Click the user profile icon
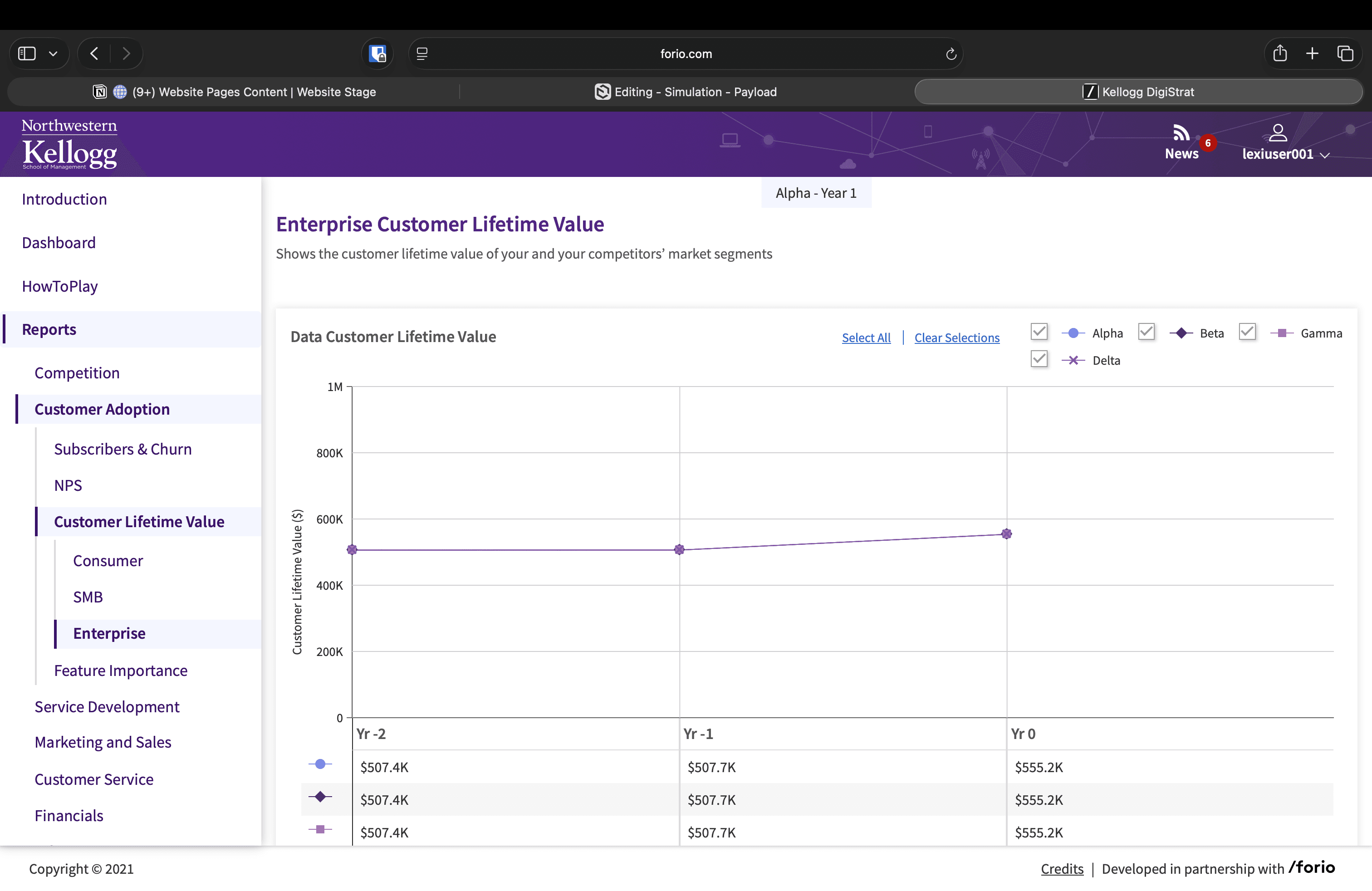The width and height of the screenshot is (1372, 891). click(x=1278, y=133)
